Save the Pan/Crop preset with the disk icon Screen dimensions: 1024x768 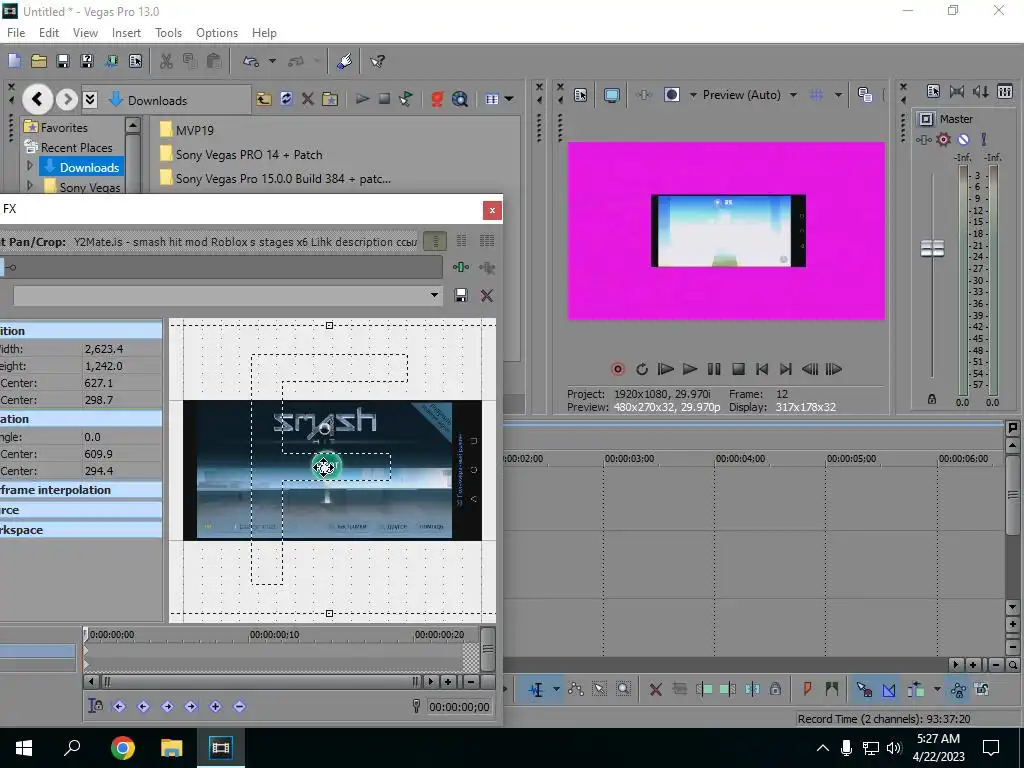[461, 295]
